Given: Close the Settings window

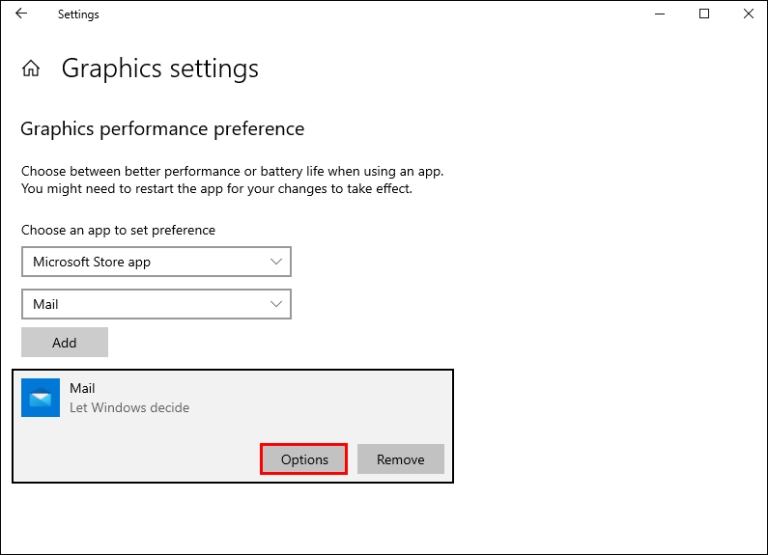Looking at the screenshot, I should pos(749,14).
